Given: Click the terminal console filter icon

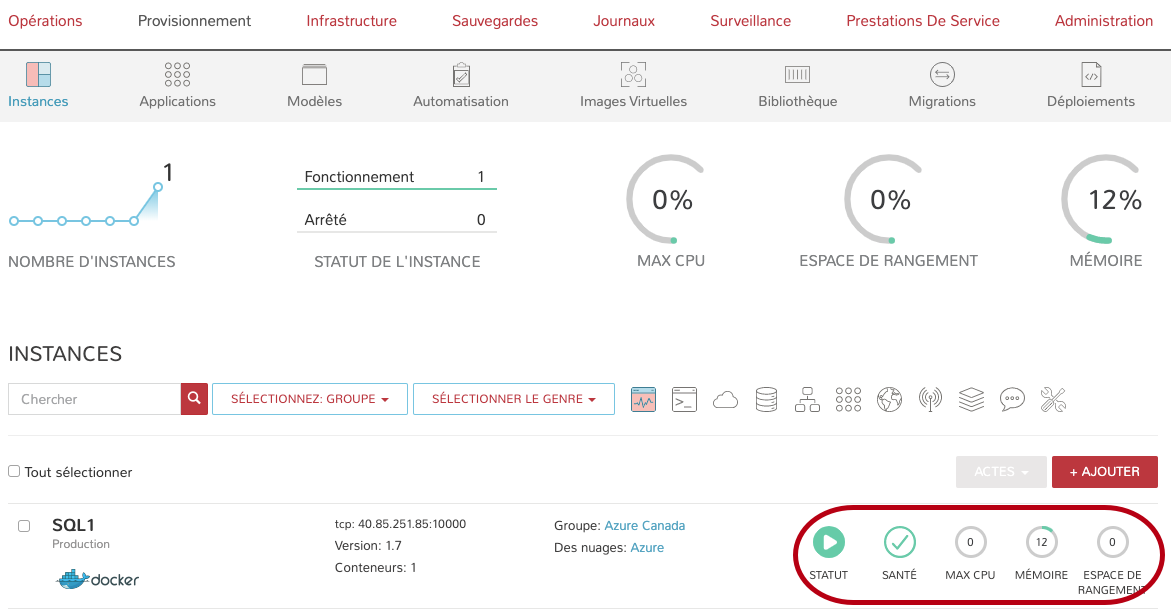Looking at the screenshot, I should pos(684,400).
